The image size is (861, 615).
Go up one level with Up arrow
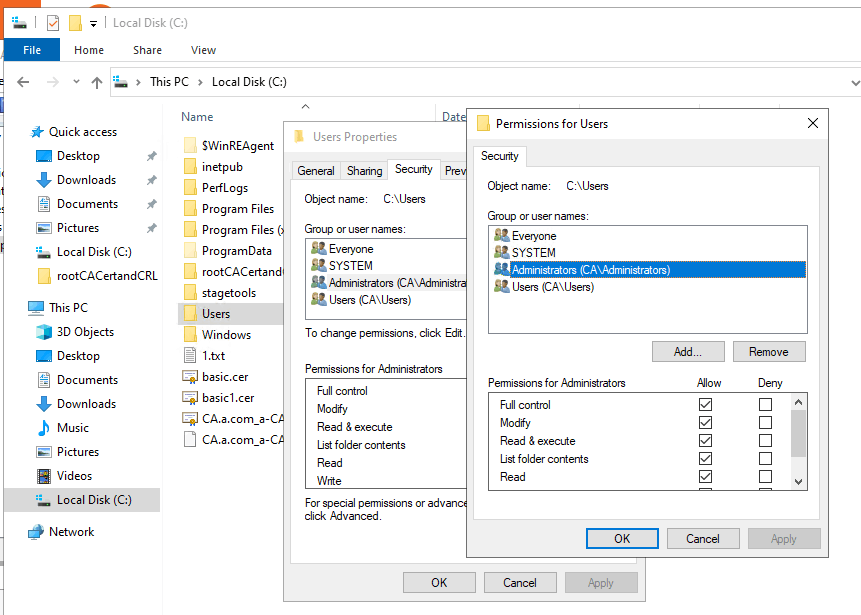tap(97, 82)
